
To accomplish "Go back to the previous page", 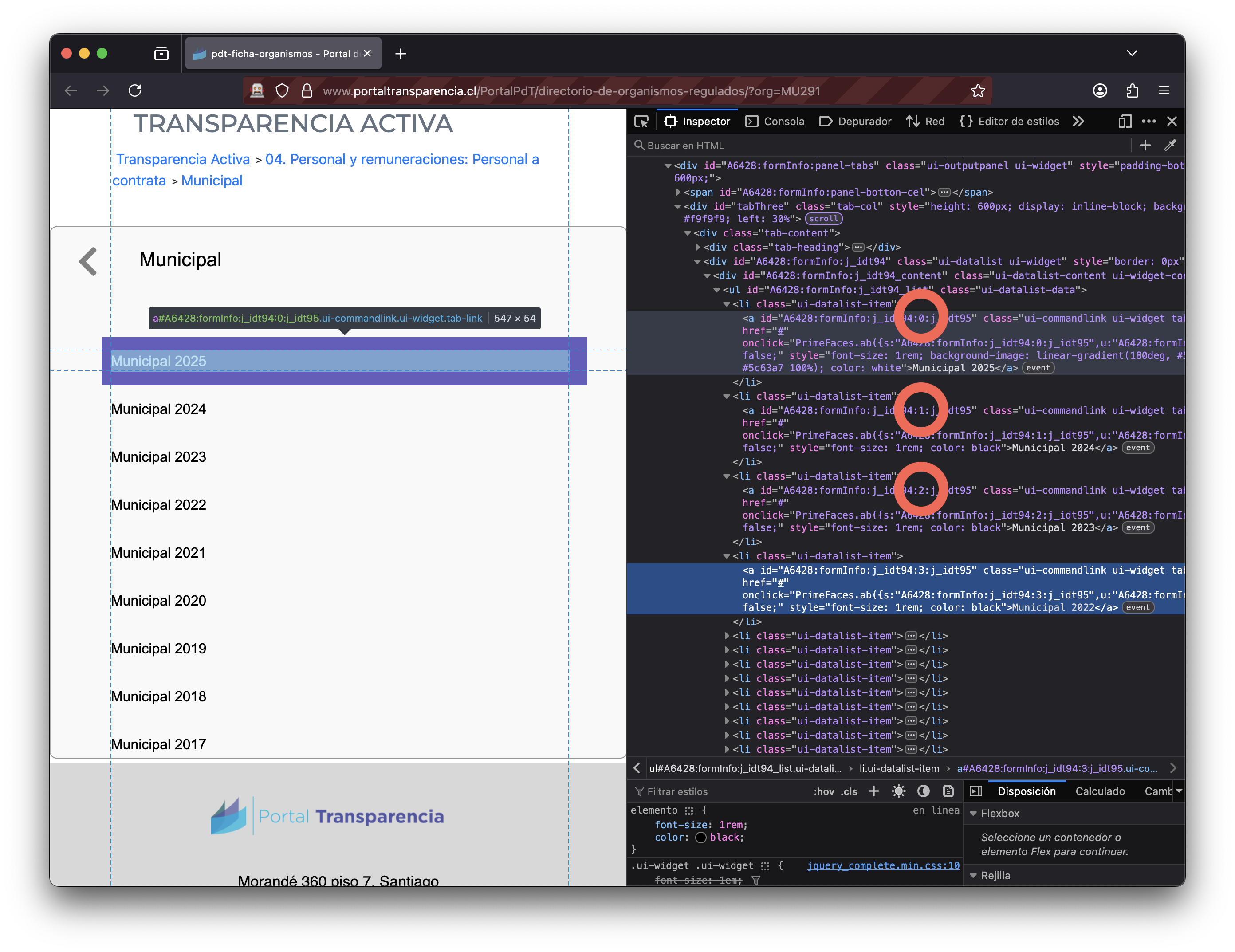I will (71, 90).
